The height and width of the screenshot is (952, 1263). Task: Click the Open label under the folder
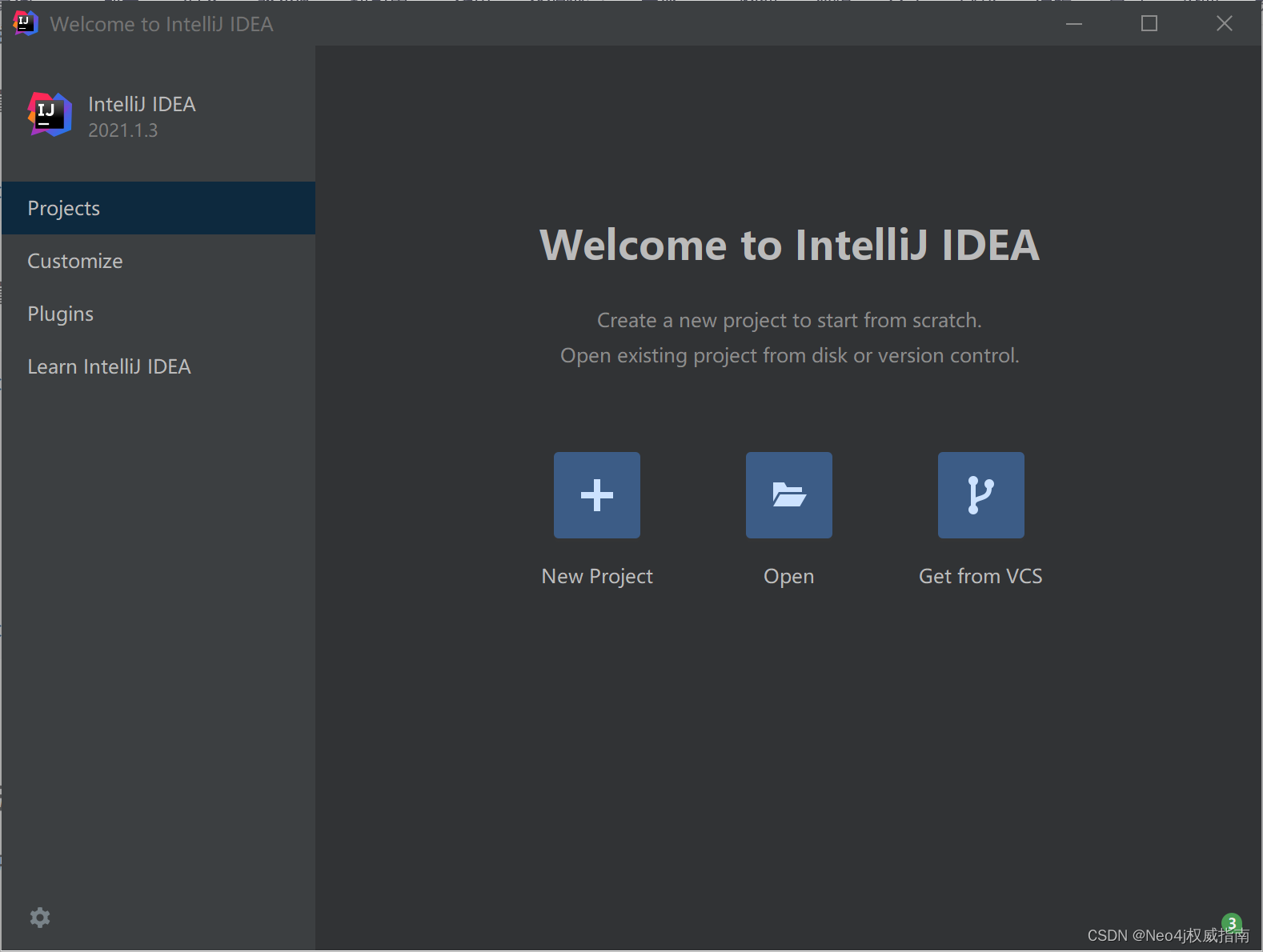[789, 577]
